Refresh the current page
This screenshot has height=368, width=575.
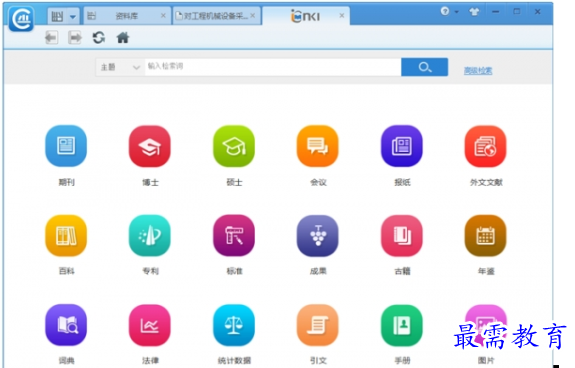tap(99, 37)
